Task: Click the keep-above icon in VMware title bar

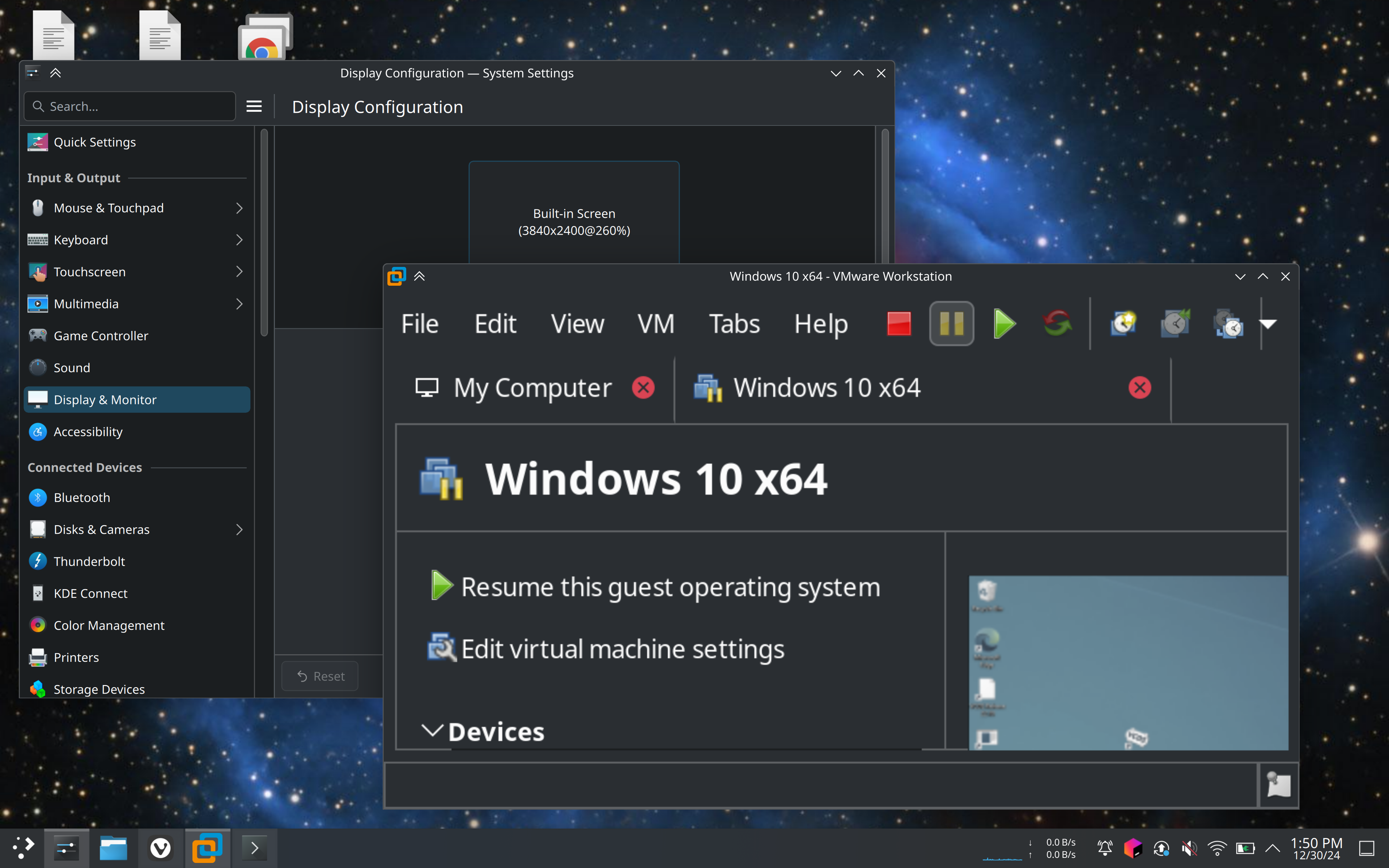Action: pyautogui.click(x=420, y=277)
